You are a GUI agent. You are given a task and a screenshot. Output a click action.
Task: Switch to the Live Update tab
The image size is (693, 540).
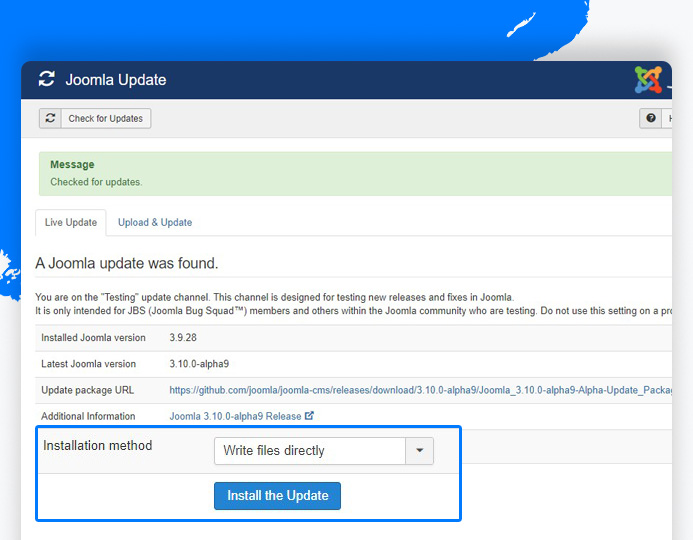point(71,222)
